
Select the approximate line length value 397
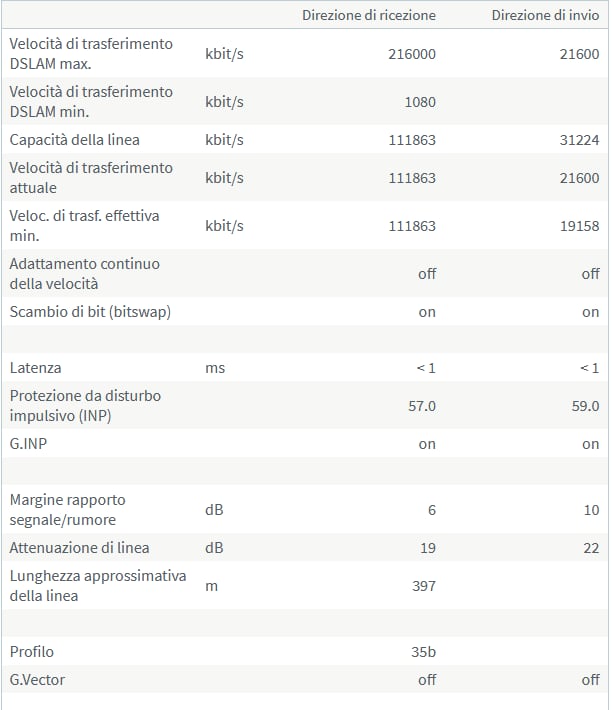tap(424, 586)
